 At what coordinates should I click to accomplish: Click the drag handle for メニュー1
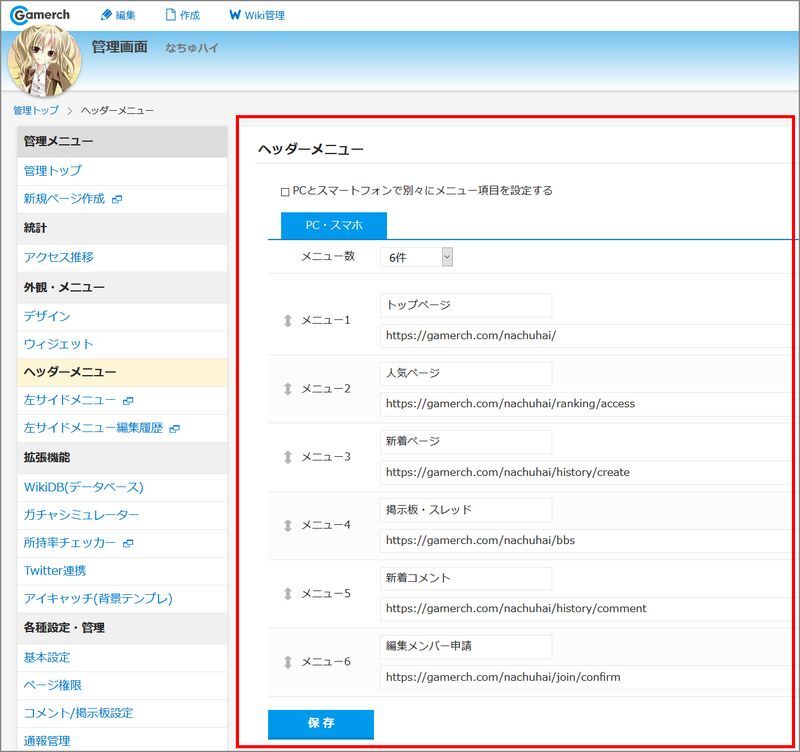[288, 321]
